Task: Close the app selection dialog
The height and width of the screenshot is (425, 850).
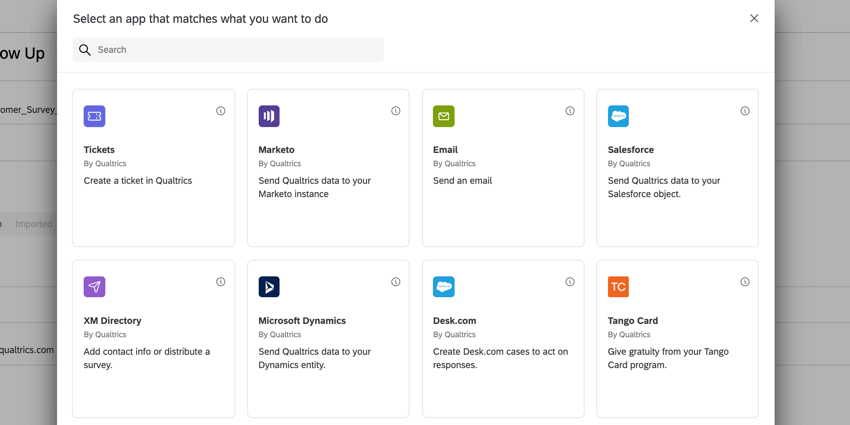Action: pos(754,18)
